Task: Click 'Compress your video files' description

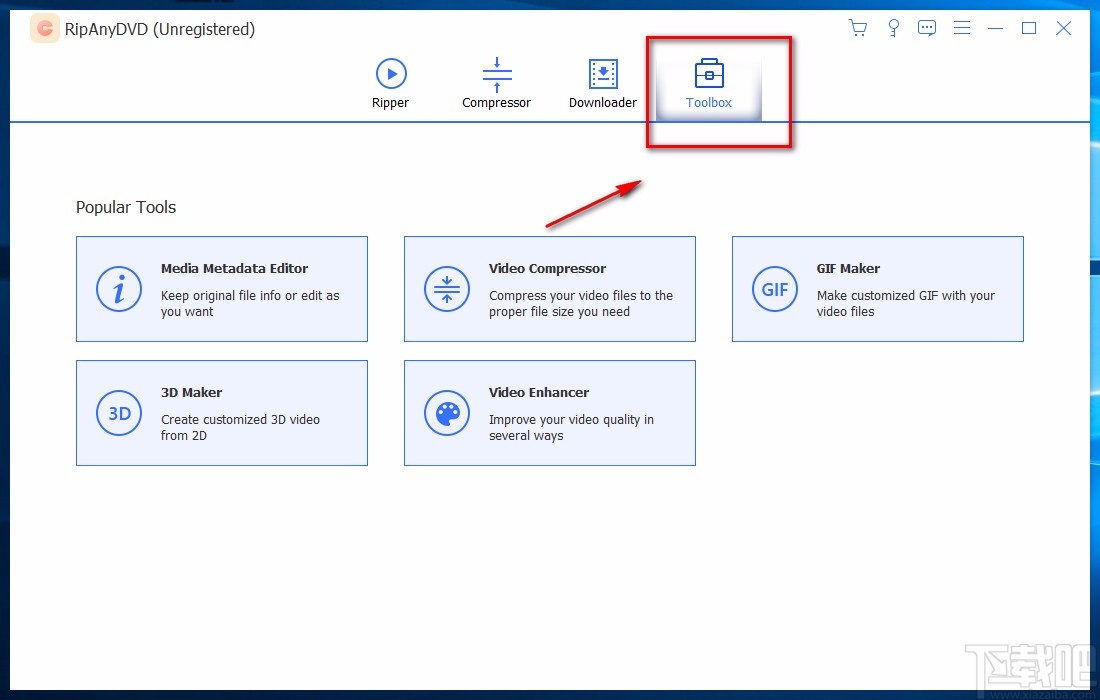Action: click(581, 304)
